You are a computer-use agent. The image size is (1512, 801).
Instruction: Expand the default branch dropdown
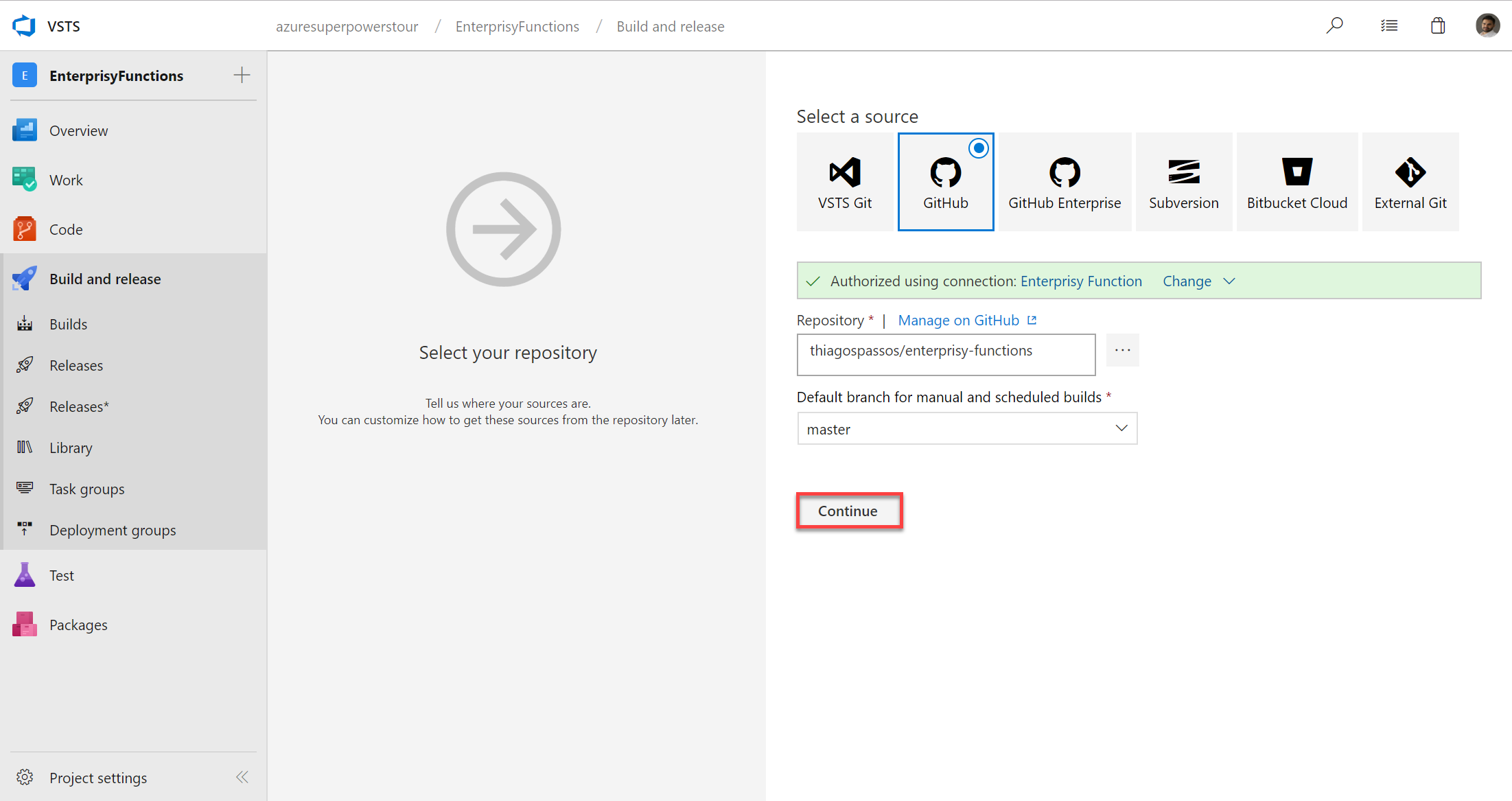click(1118, 429)
